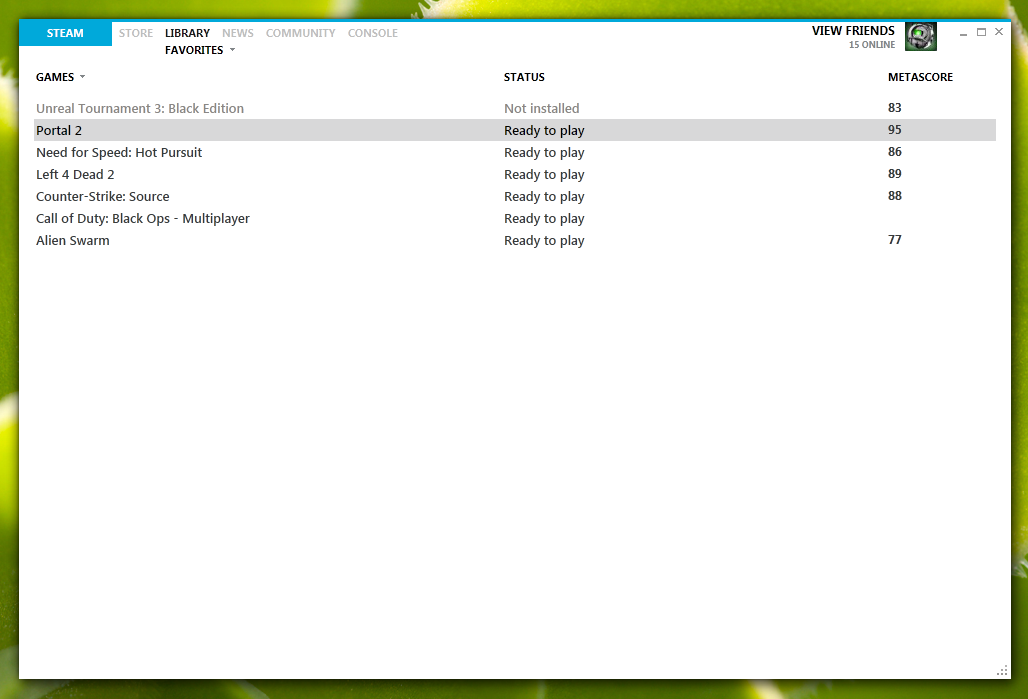This screenshot has height=699, width=1028.
Task: Maximize the Steam window
Action: click(x=981, y=32)
